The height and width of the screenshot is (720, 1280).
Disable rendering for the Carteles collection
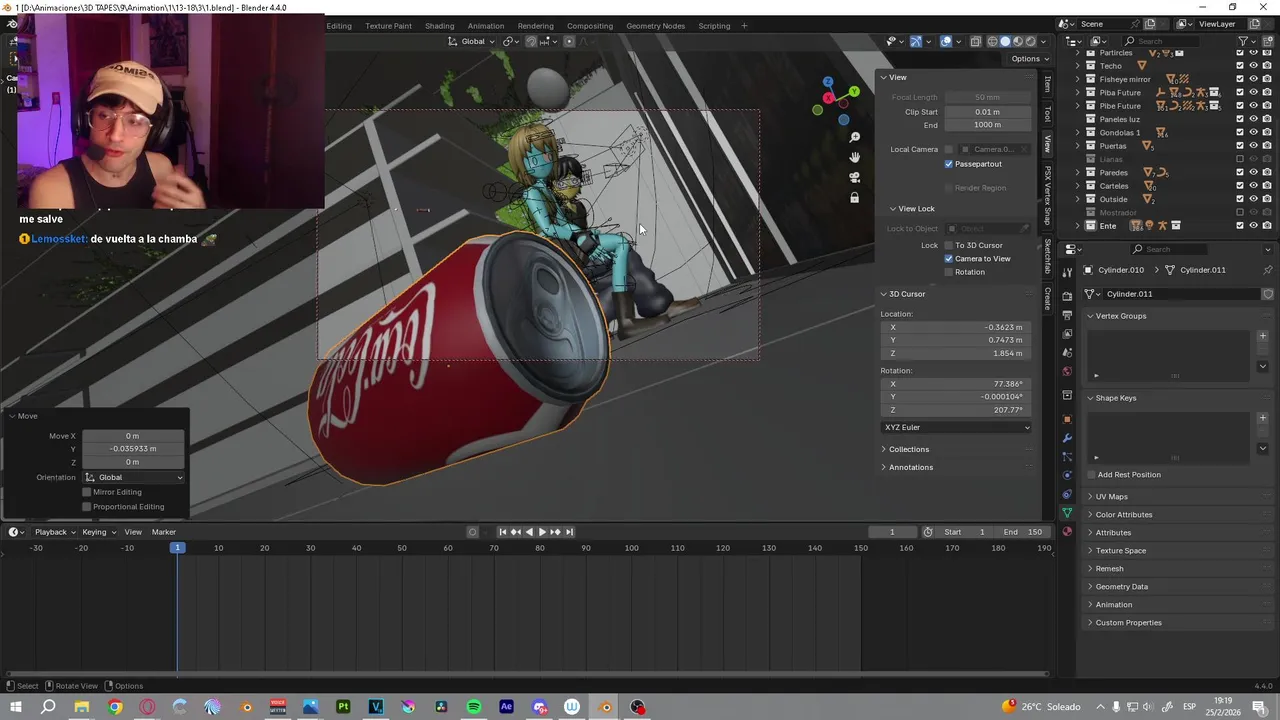[x=1267, y=186]
